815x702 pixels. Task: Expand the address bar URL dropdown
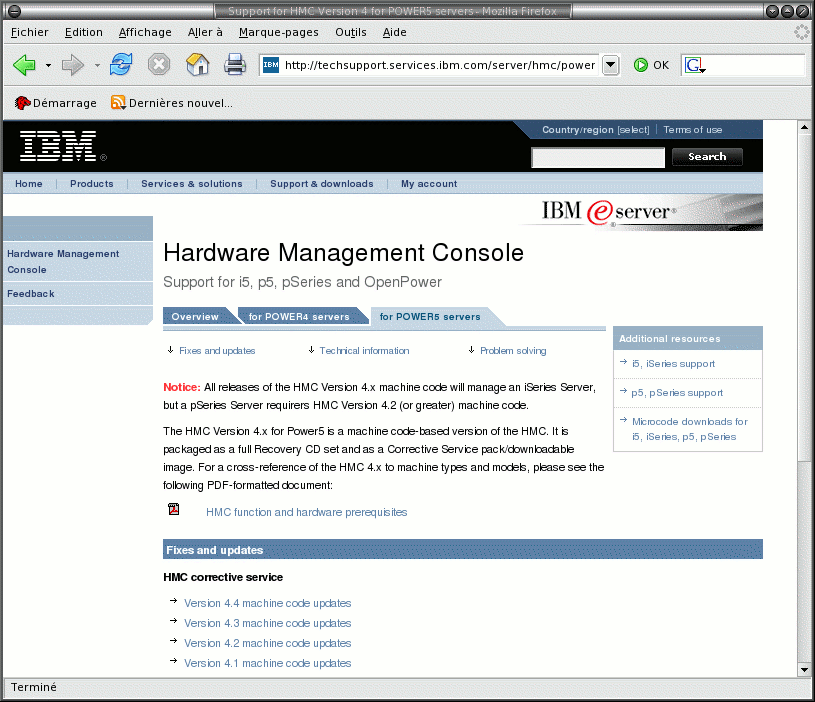[x=611, y=65]
